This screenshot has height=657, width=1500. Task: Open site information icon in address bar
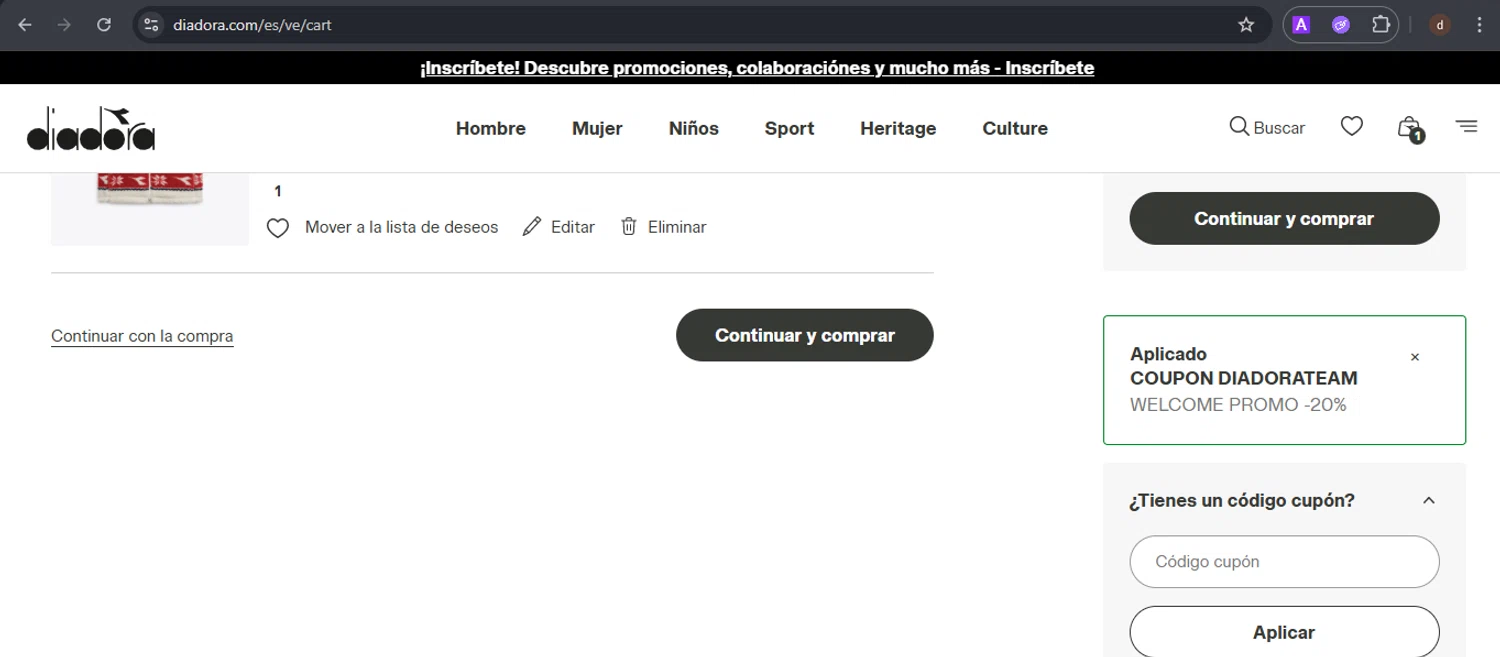point(151,25)
